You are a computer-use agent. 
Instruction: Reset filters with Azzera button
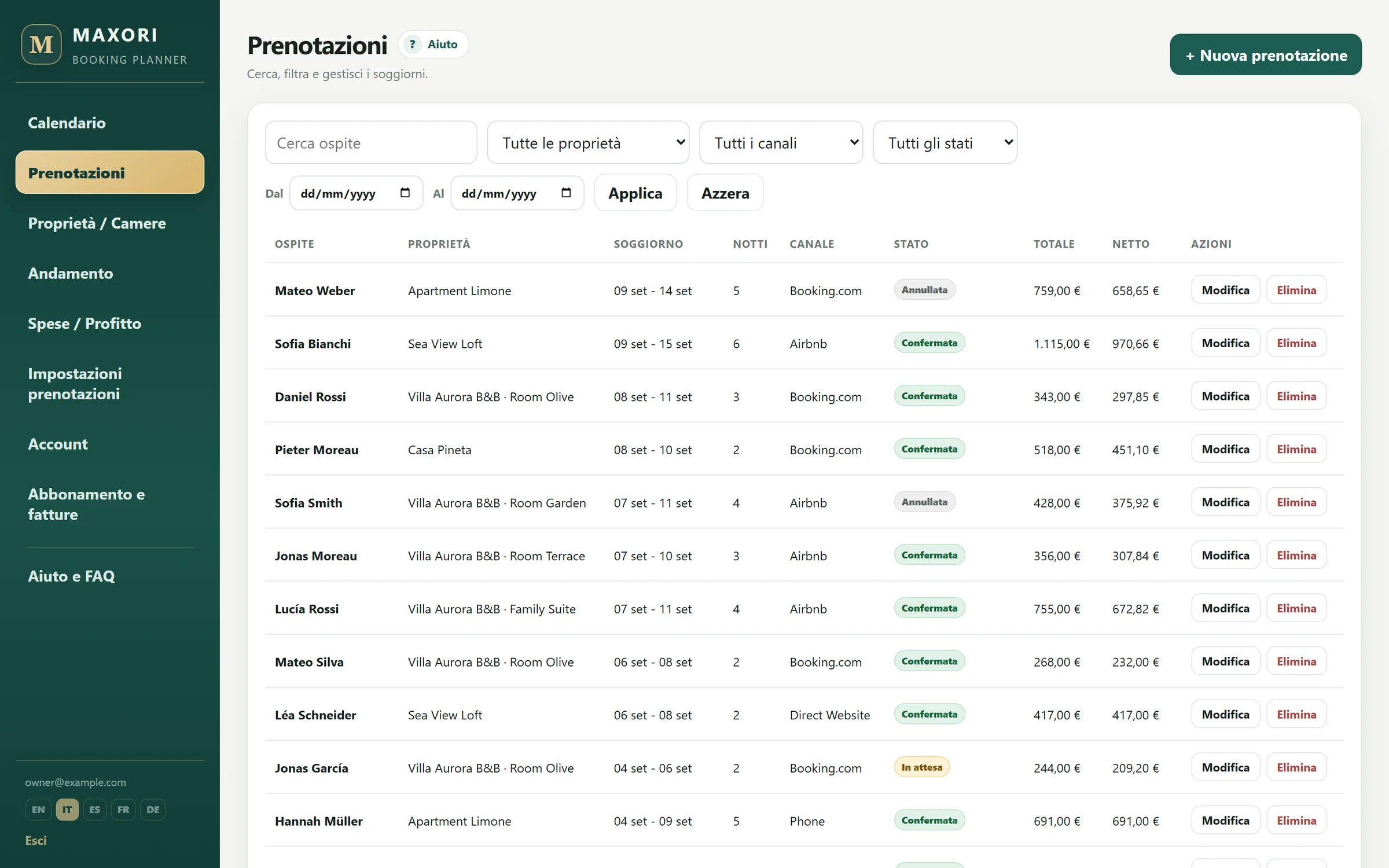point(725,193)
